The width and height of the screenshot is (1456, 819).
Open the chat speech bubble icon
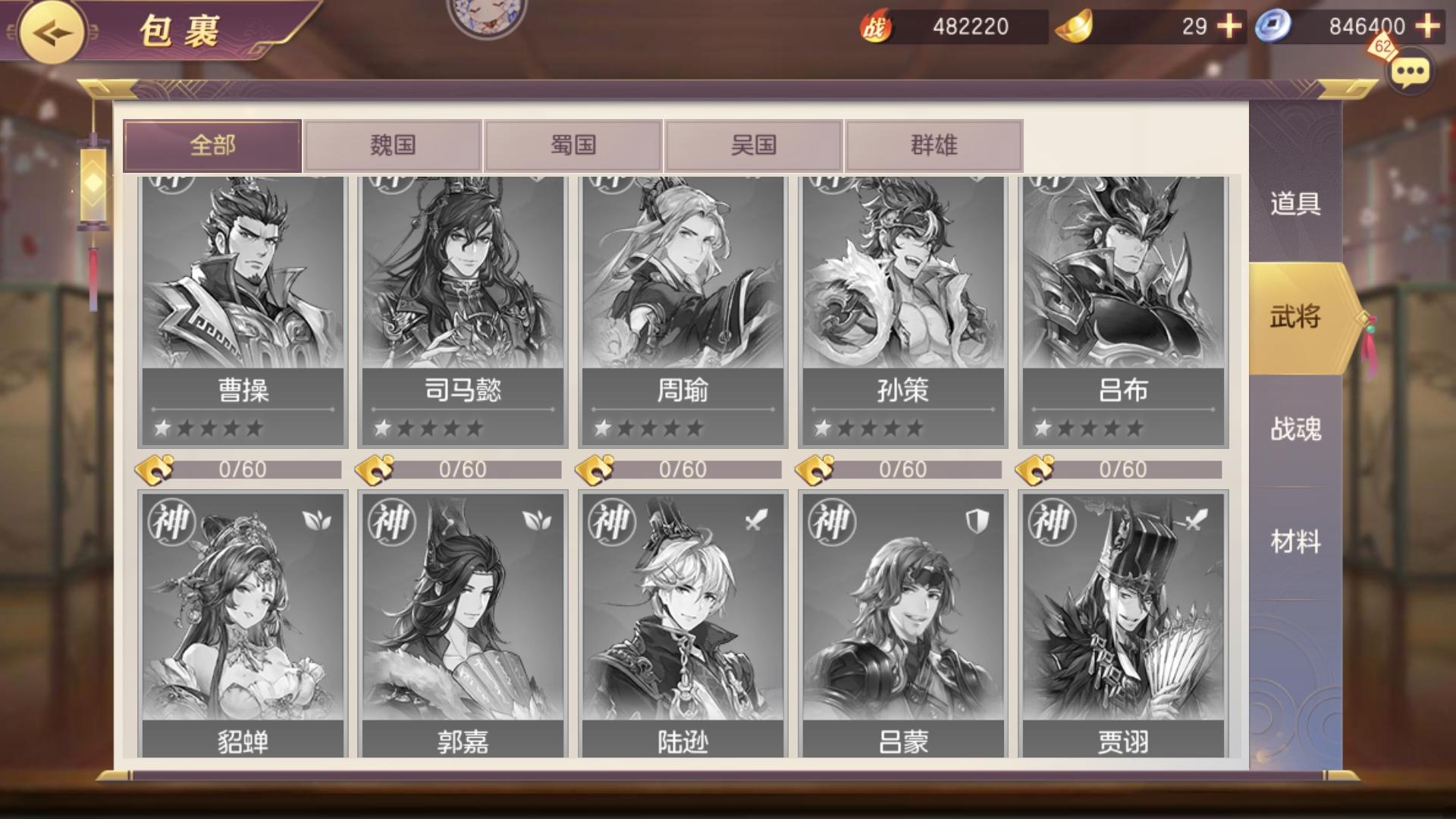point(1410,73)
